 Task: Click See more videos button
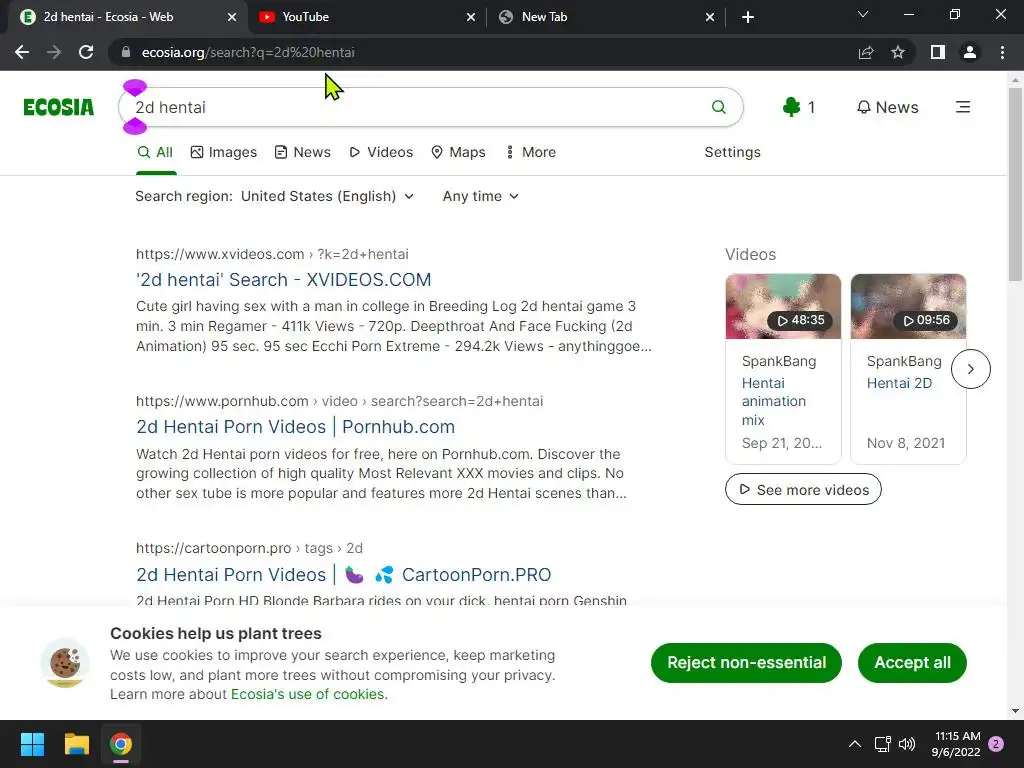pyautogui.click(x=803, y=490)
